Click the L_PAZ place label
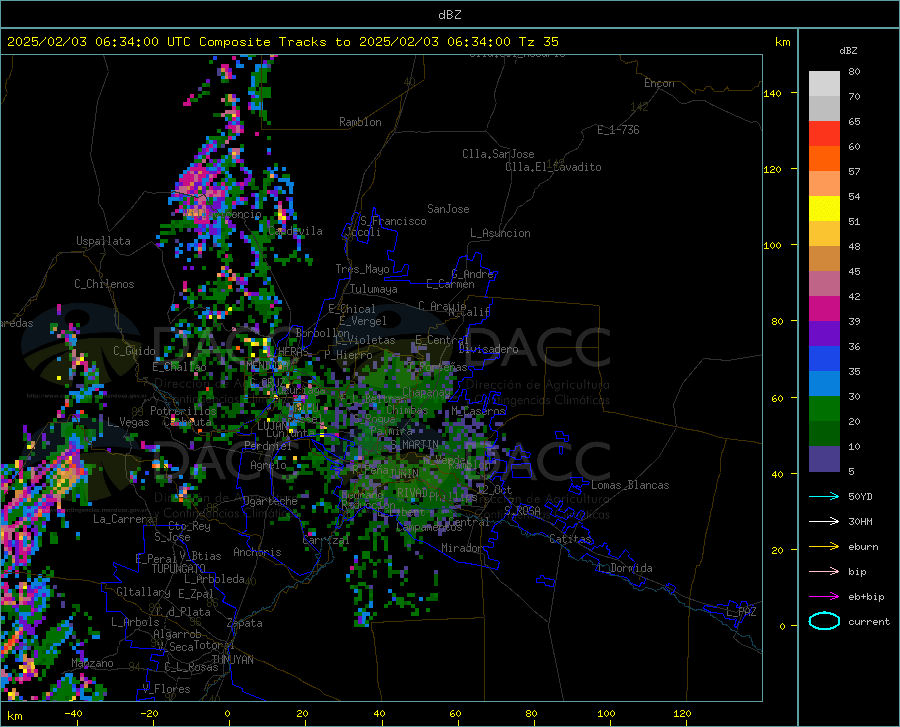This screenshot has height=727, width=900. 741,612
